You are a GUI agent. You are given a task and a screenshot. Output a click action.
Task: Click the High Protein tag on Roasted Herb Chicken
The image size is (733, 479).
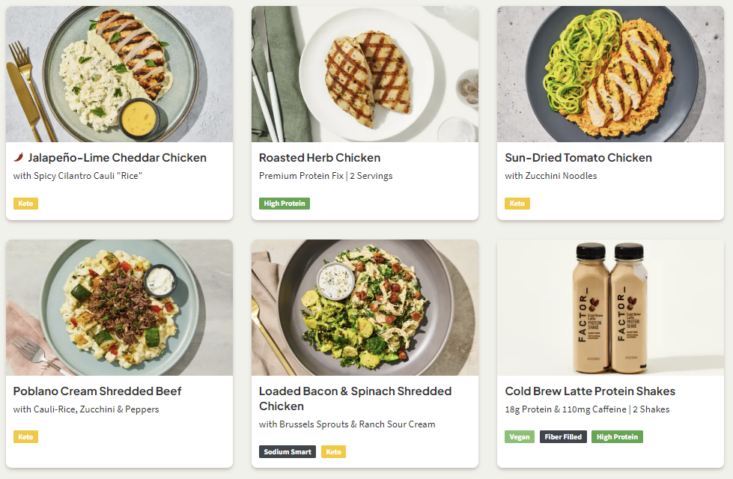(x=284, y=204)
